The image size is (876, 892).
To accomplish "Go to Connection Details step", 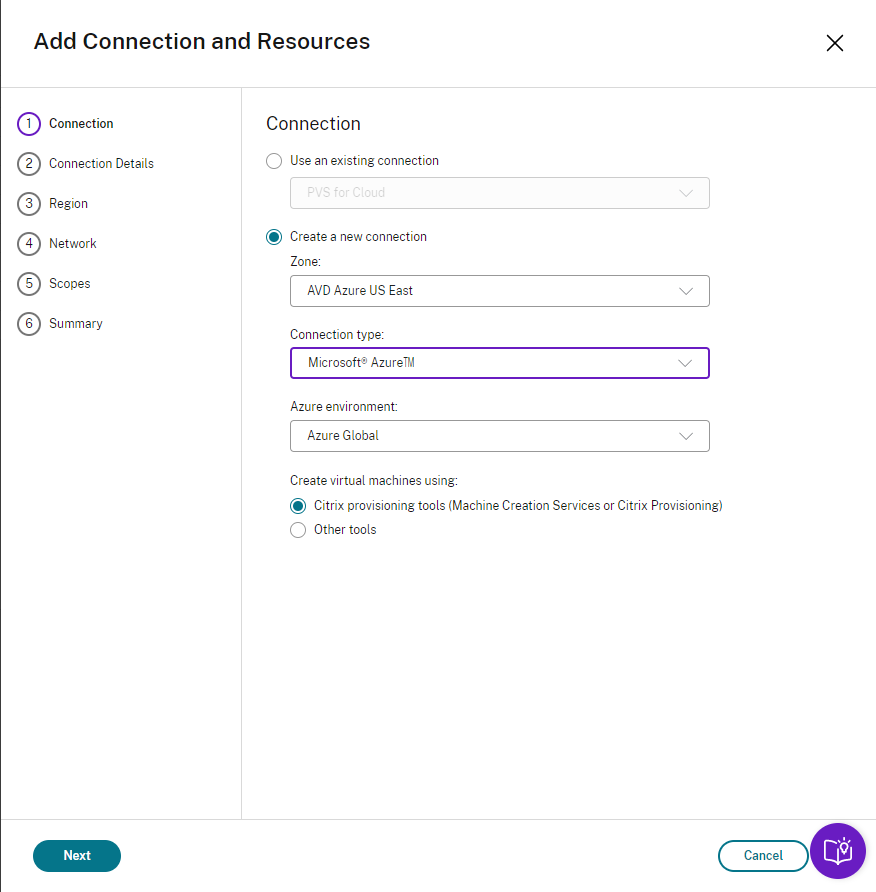I will [x=101, y=164].
